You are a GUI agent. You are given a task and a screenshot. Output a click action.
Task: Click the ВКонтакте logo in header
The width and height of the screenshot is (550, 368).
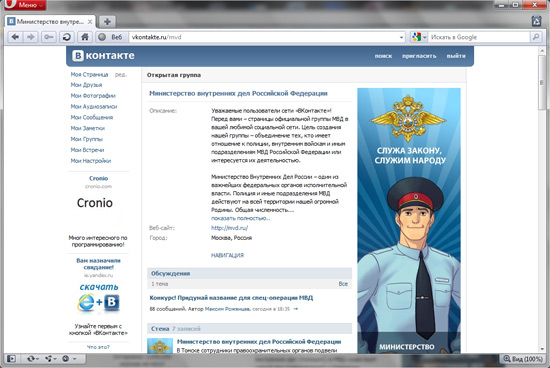(103, 55)
